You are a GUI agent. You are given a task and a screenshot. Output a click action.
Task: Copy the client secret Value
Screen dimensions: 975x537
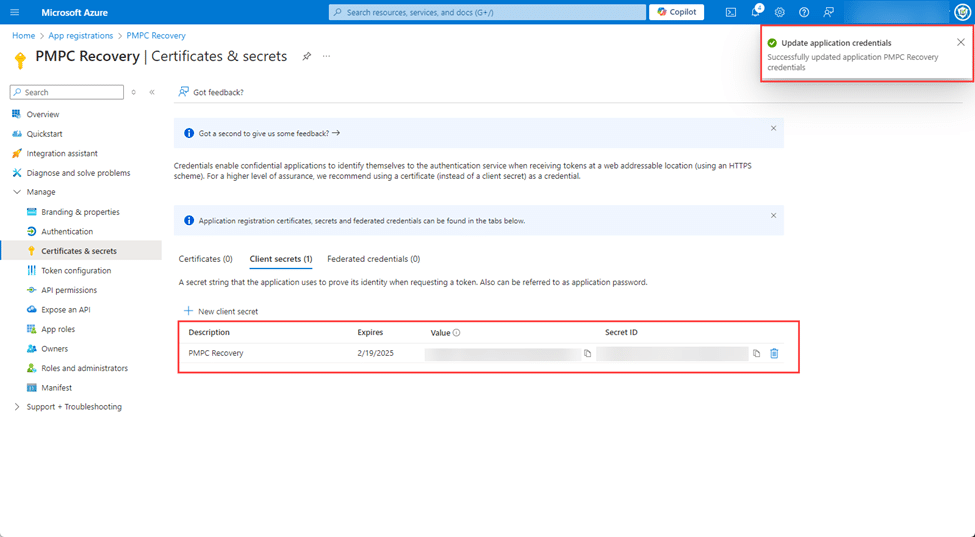point(587,353)
